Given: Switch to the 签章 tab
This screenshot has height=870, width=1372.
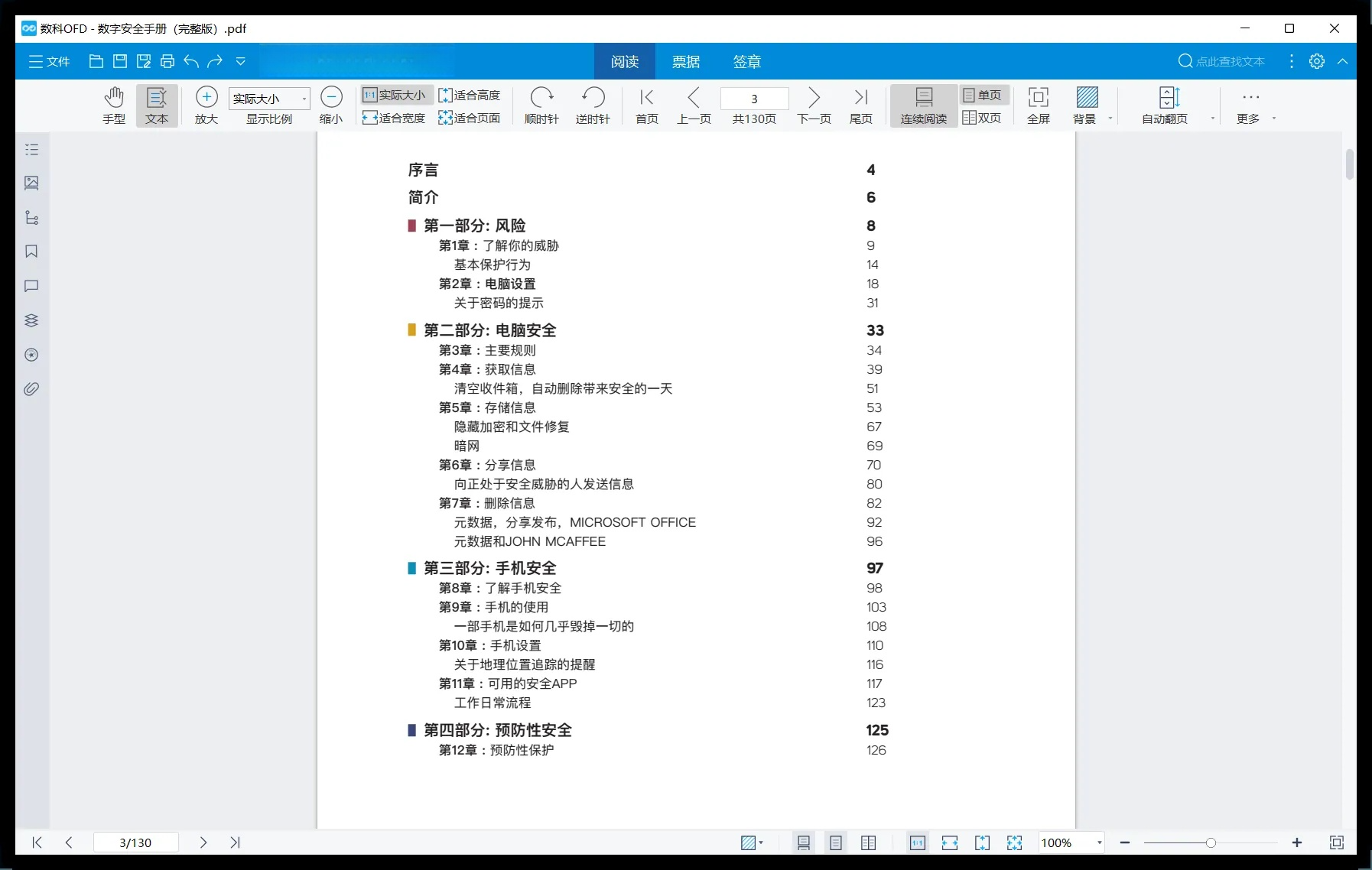Looking at the screenshot, I should click(x=747, y=62).
